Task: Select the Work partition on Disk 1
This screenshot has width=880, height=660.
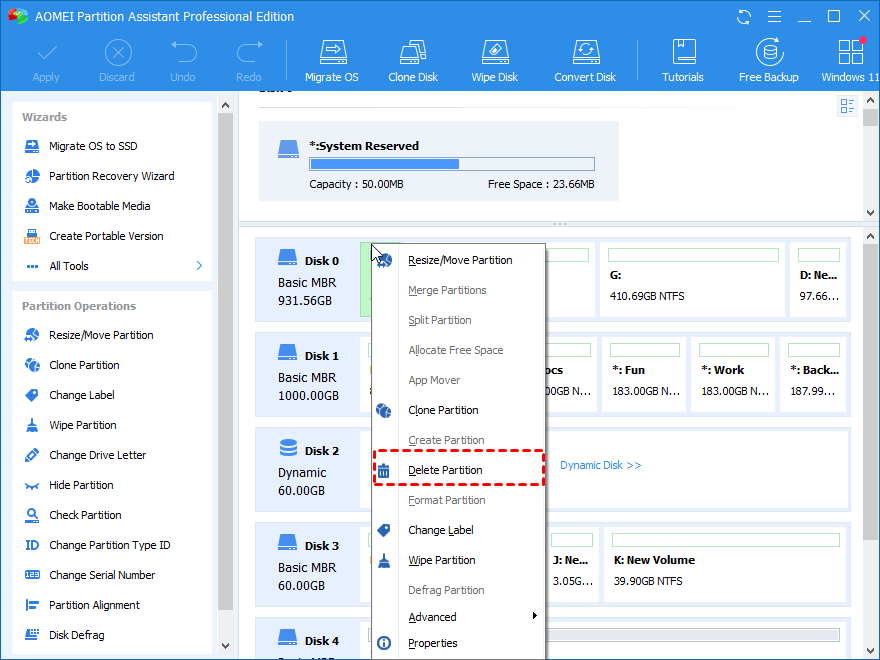Action: (733, 374)
